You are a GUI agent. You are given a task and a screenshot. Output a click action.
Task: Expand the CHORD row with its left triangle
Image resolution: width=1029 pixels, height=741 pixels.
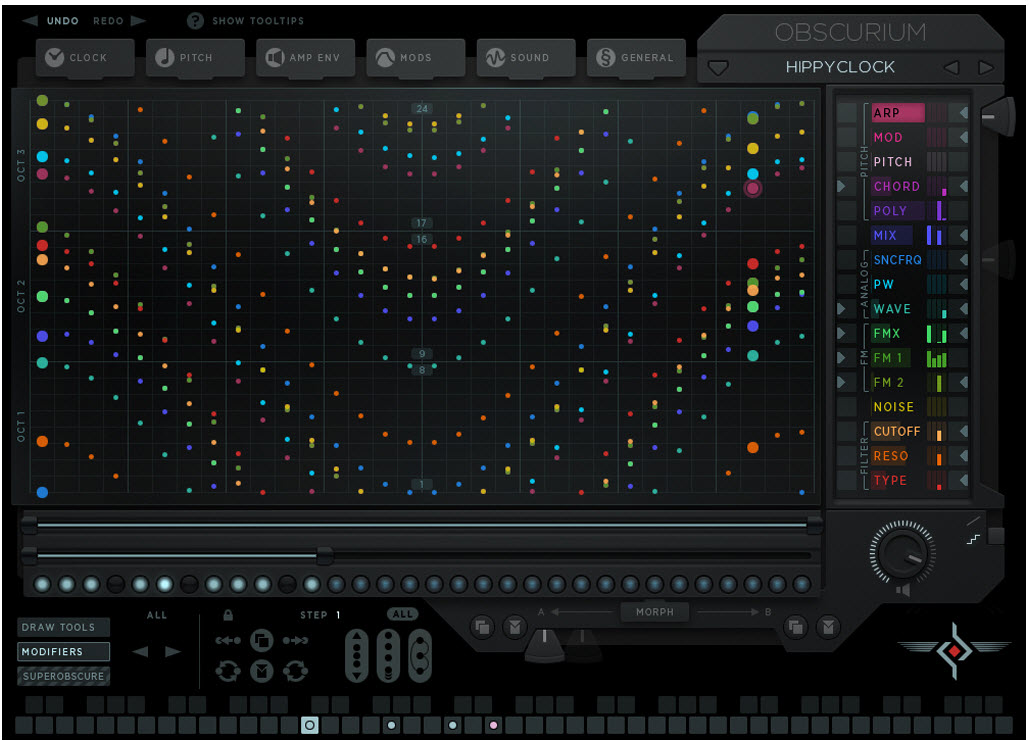click(841, 186)
